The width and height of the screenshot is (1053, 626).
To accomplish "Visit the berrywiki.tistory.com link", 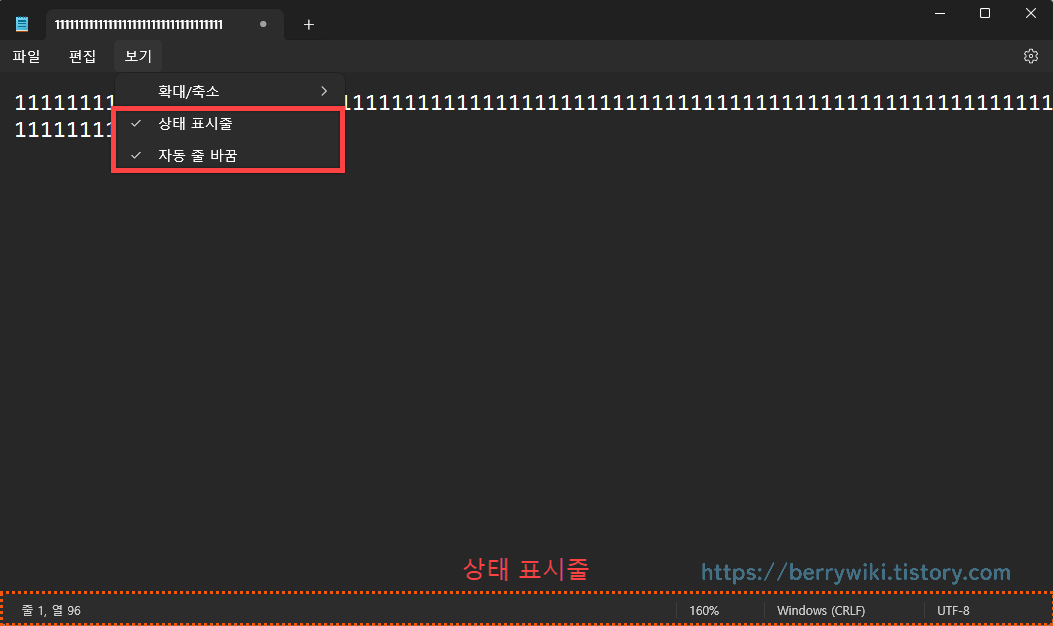I will click(856, 573).
